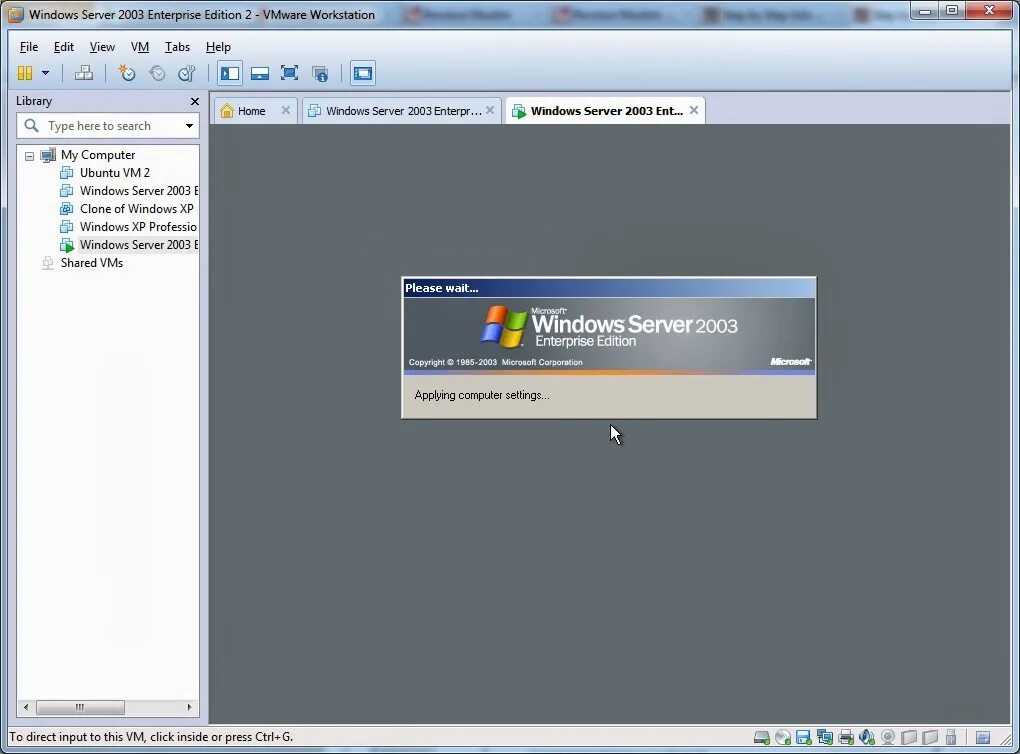The image size is (1020, 754).
Task: Open the power options dropdown arrow
Action: click(x=46, y=73)
